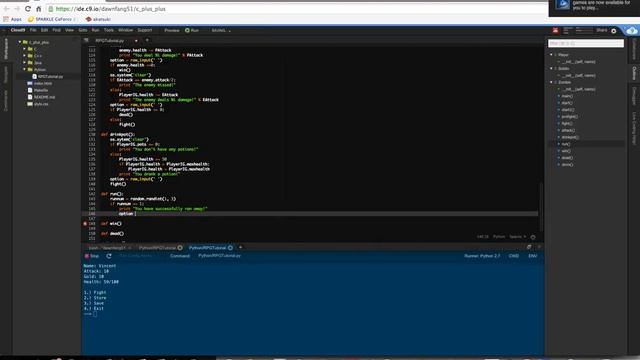Open the File menu
The image size is (640, 360).
pos(33,30)
